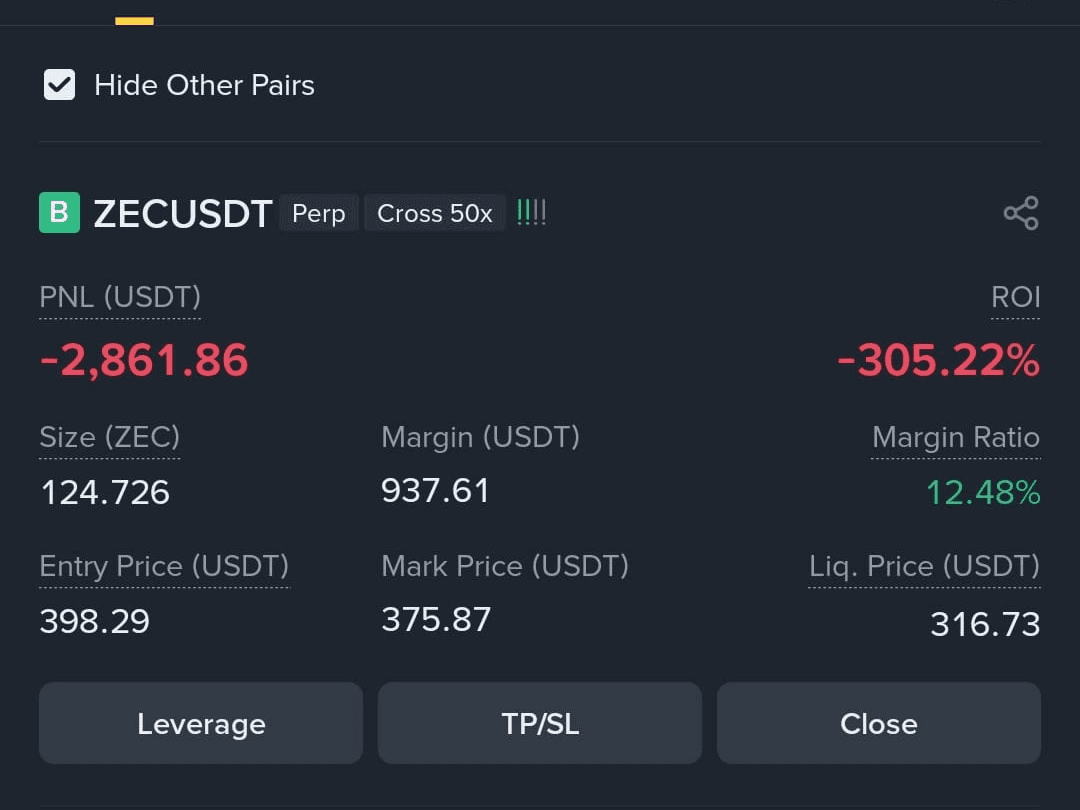The height and width of the screenshot is (810, 1080).
Task: Tap the Margin (USDT) value 937.61
Action: (x=435, y=491)
